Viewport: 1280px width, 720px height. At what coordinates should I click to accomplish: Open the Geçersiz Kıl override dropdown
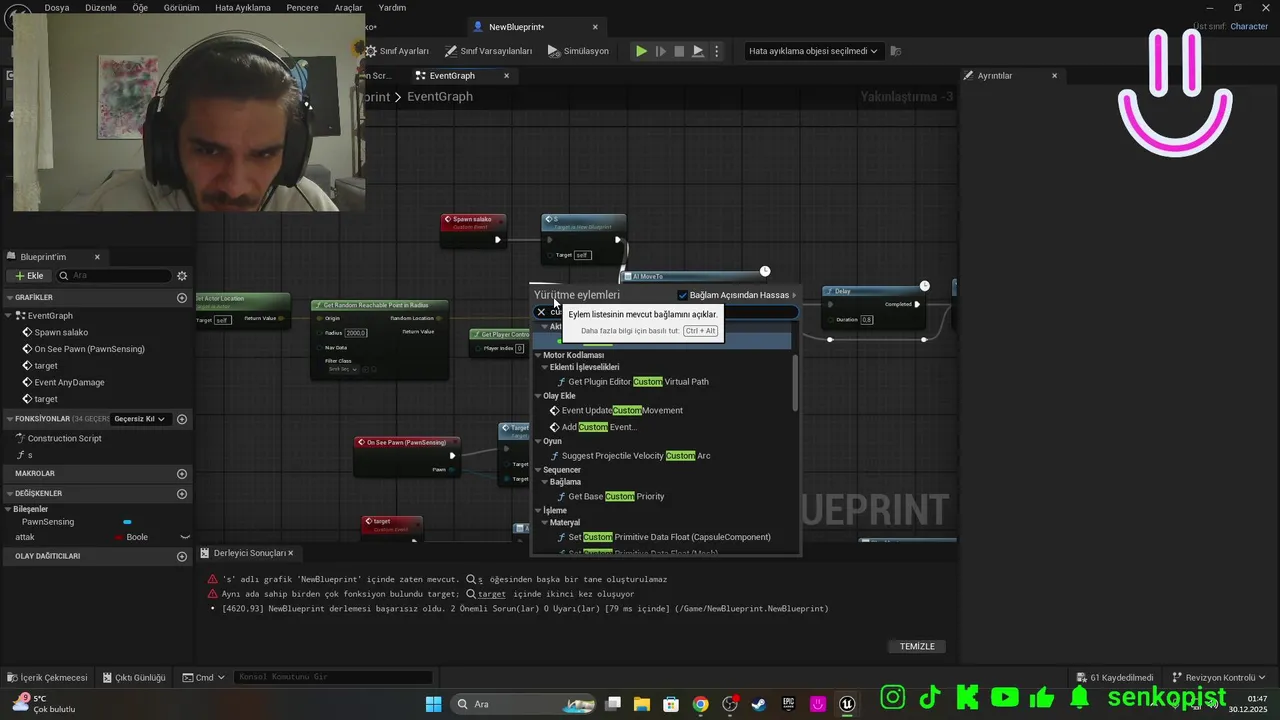(140, 419)
